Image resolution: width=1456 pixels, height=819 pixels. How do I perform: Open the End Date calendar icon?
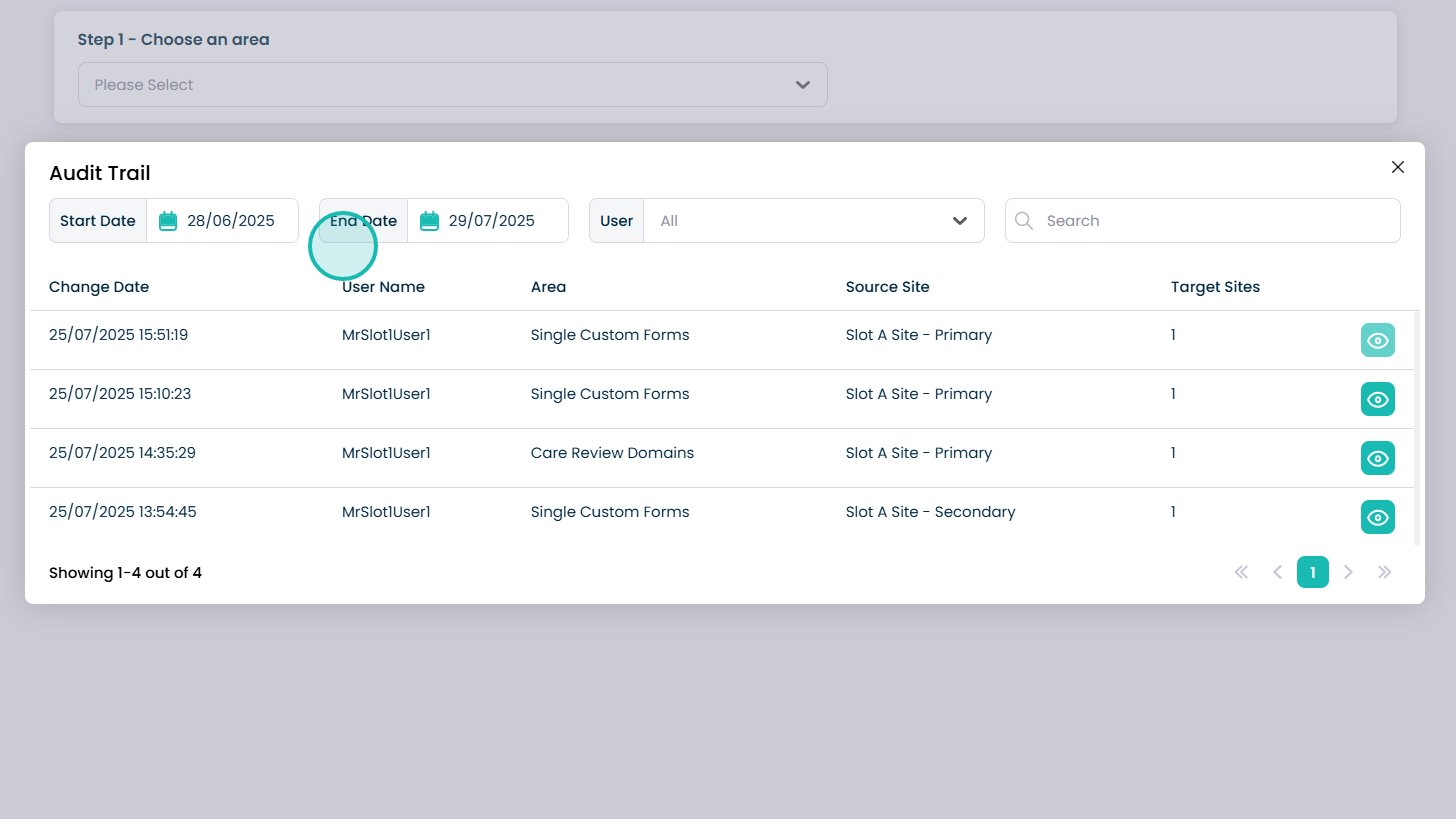click(x=429, y=221)
